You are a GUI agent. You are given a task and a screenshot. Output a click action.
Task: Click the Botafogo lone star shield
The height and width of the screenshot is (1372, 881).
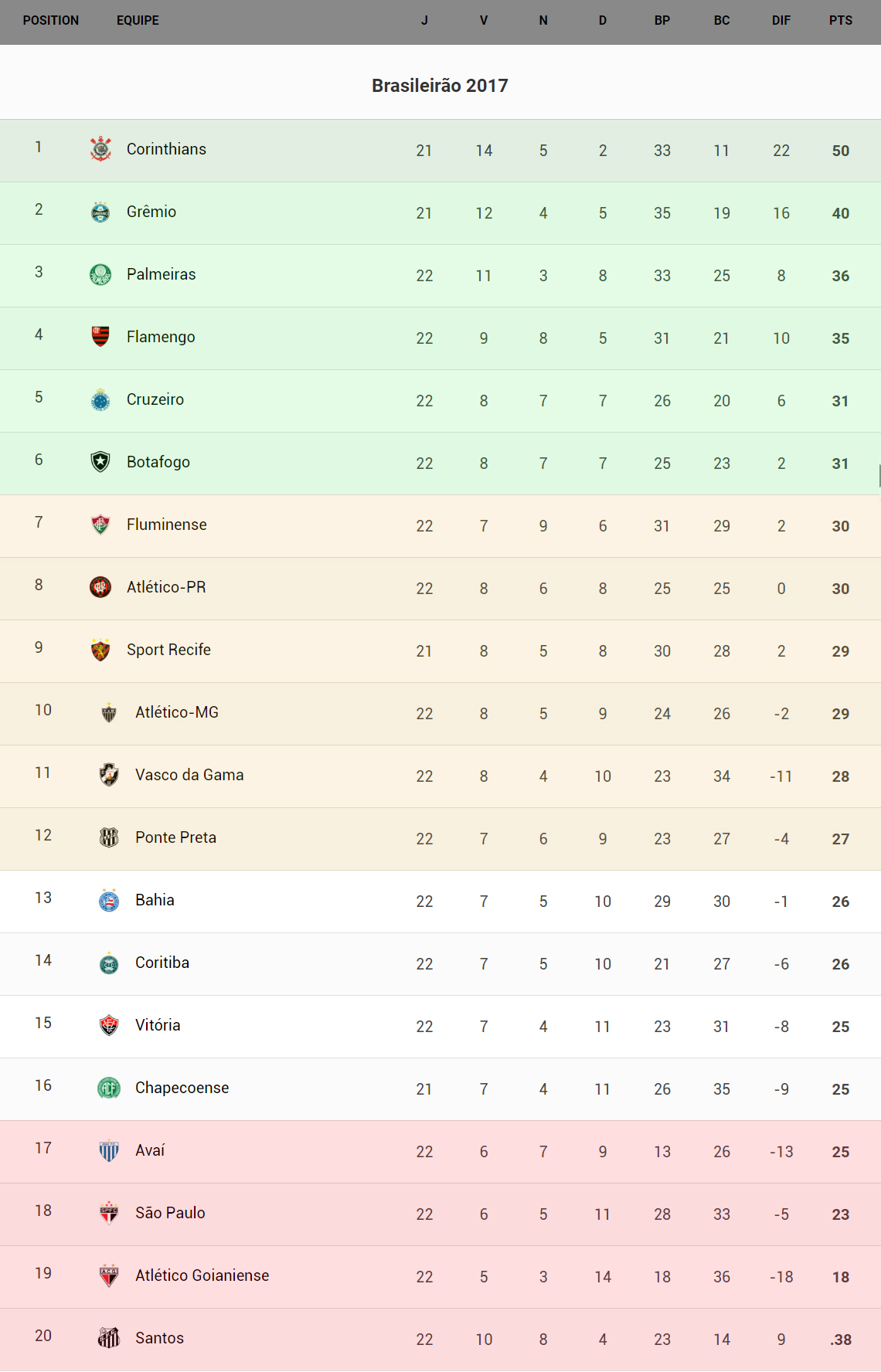[100, 462]
